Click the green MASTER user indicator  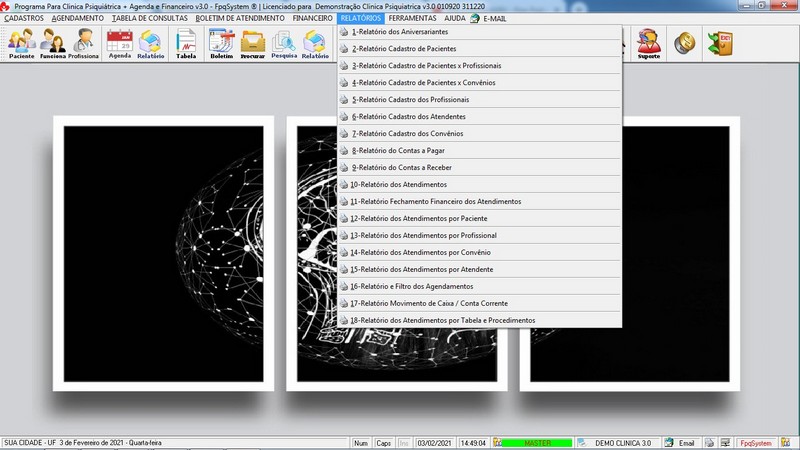[x=537, y=443]
